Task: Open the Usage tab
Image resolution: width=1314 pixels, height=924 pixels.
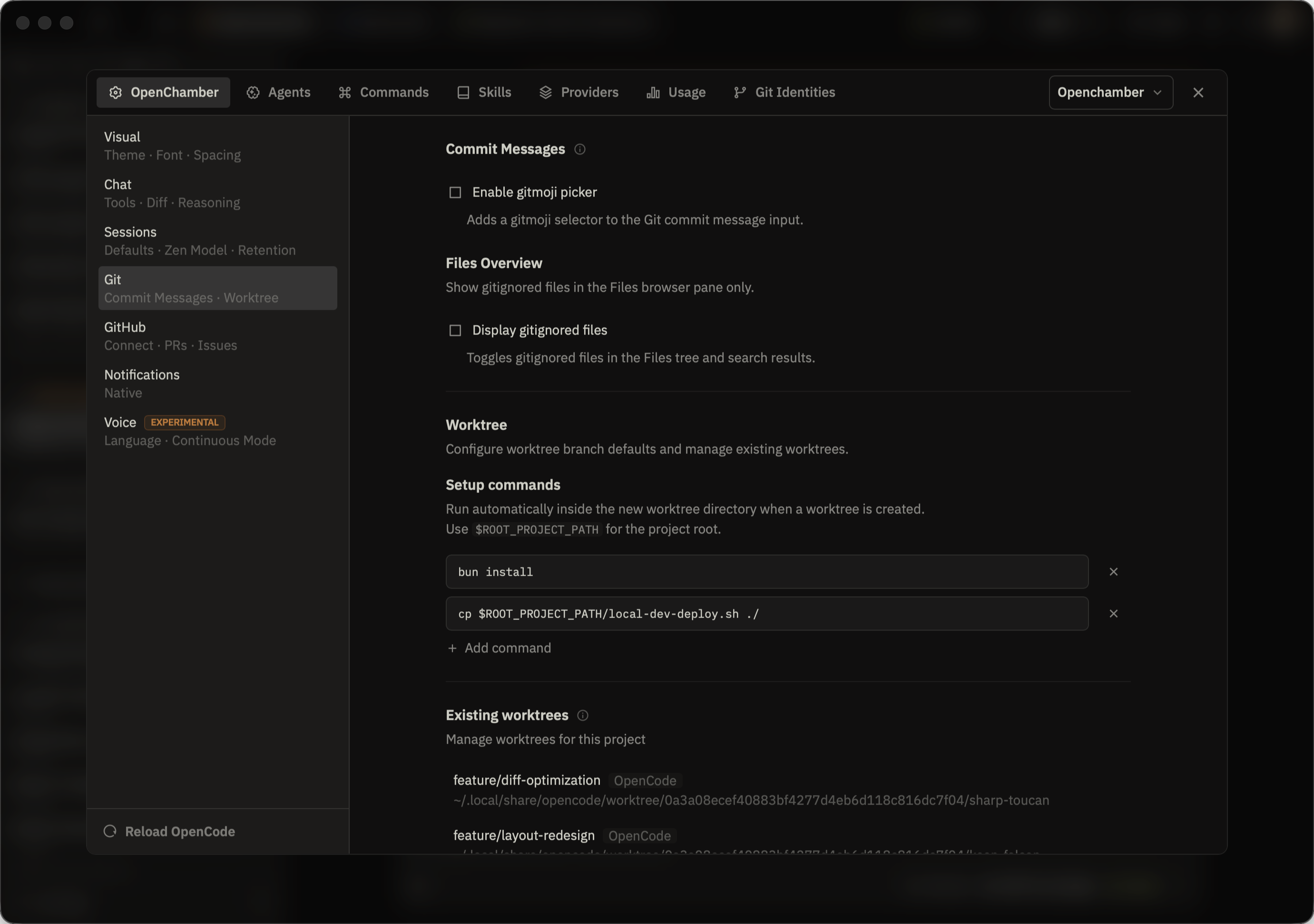Action: point(676,93)
